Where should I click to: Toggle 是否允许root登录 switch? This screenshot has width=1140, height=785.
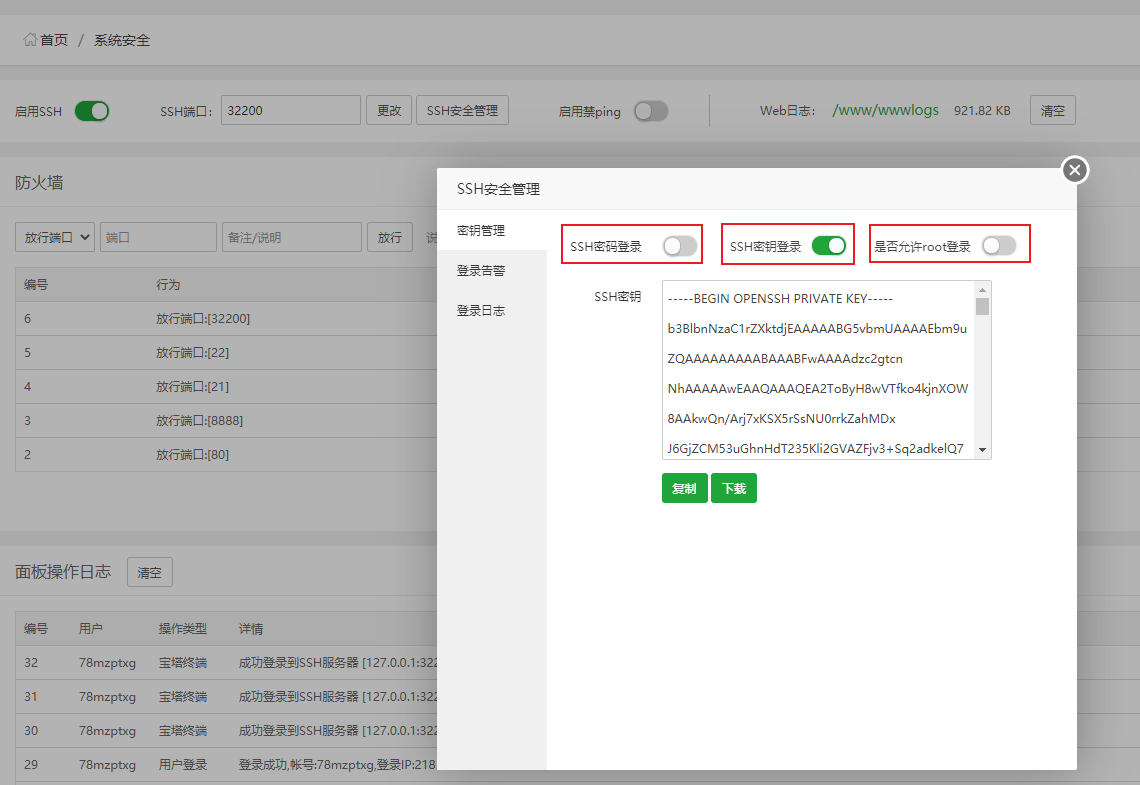[x=999, y=246]
